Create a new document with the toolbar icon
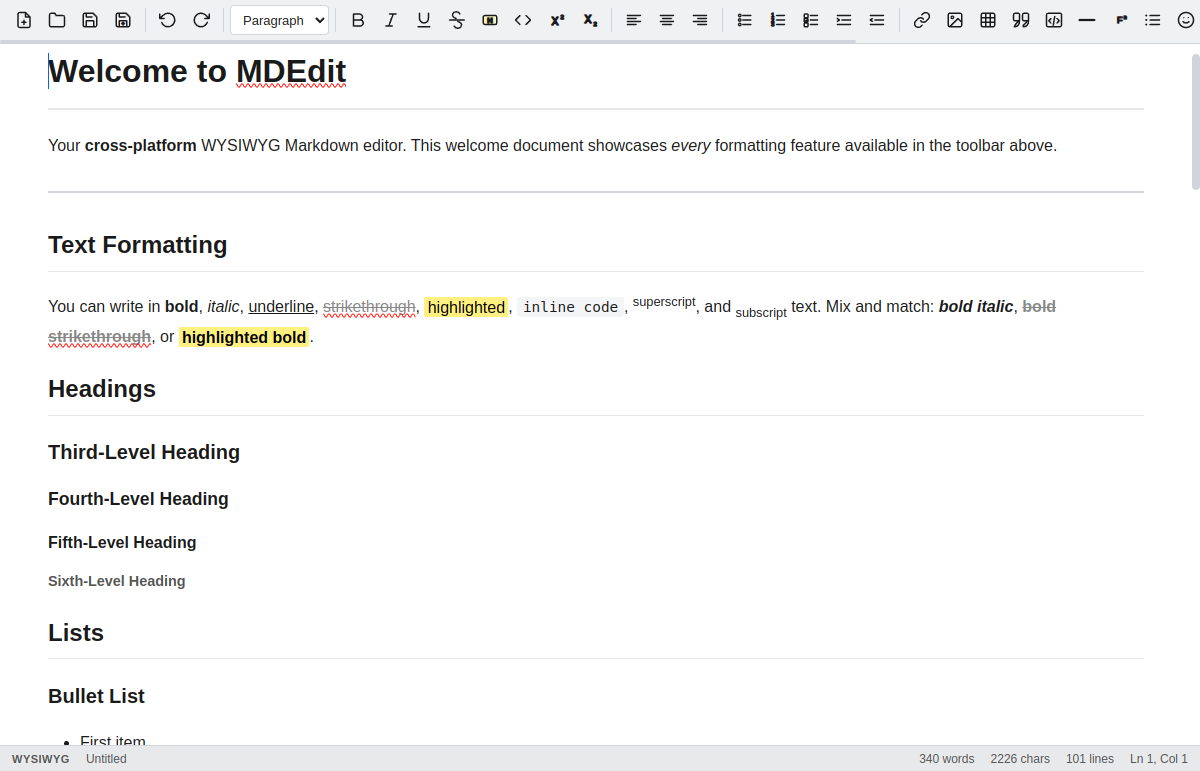Image resolution: width=1200 pixels, height=771 pixels. pyautogui.click(x=24, y=20)
